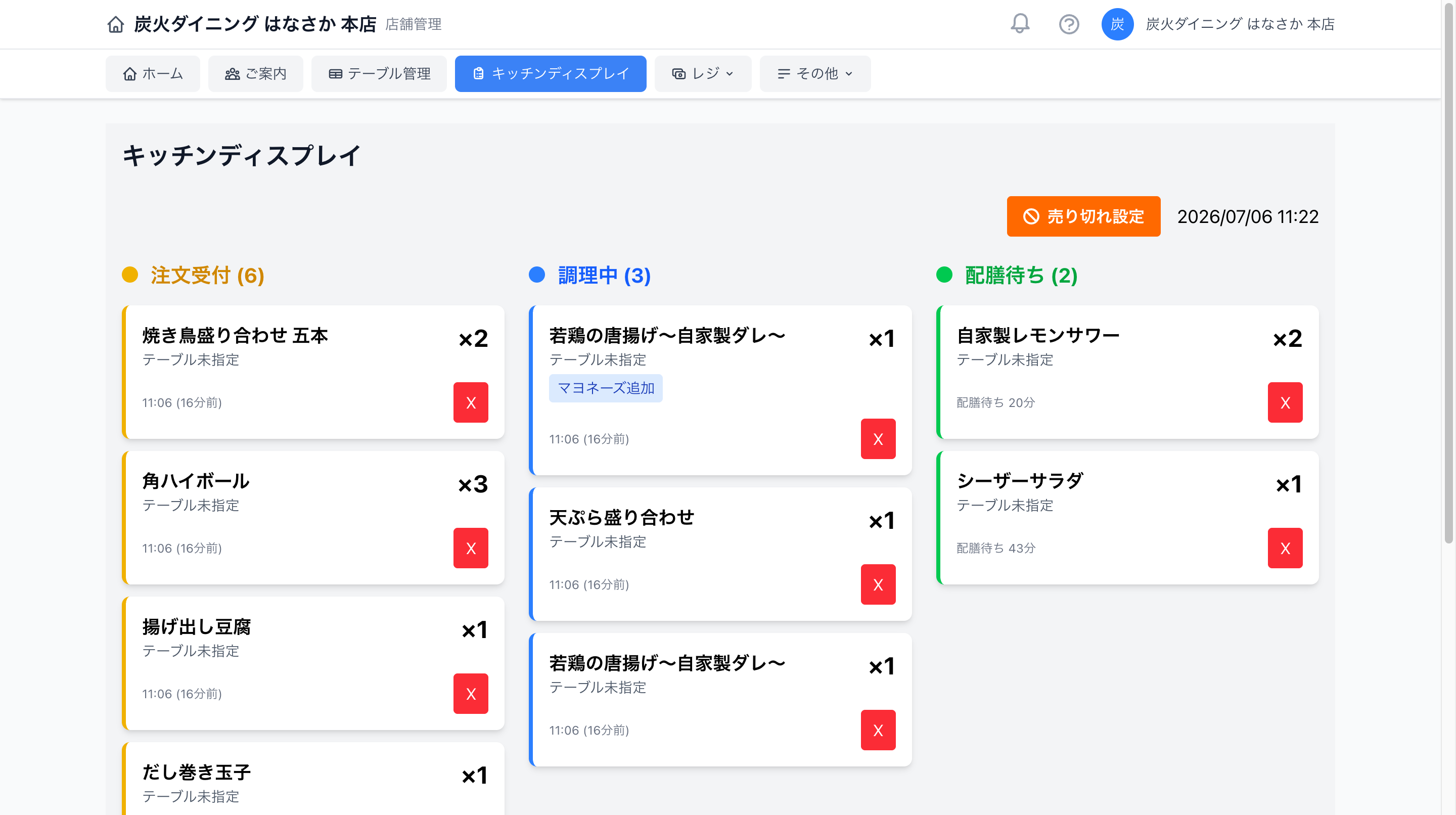This screenshot has width=1456, height=815.
Task: Cancel the 角ハイボール order with X
Action: 470,548
